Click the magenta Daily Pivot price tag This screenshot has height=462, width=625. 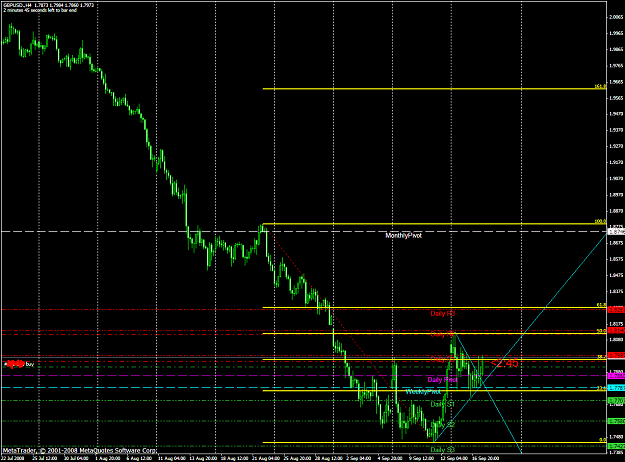[x=615, y=375]
